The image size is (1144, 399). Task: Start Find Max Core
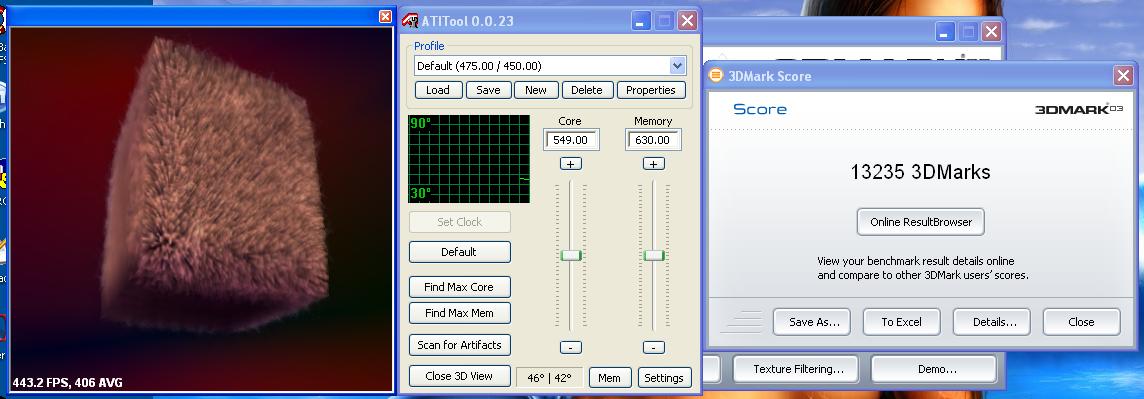(460, 287)
